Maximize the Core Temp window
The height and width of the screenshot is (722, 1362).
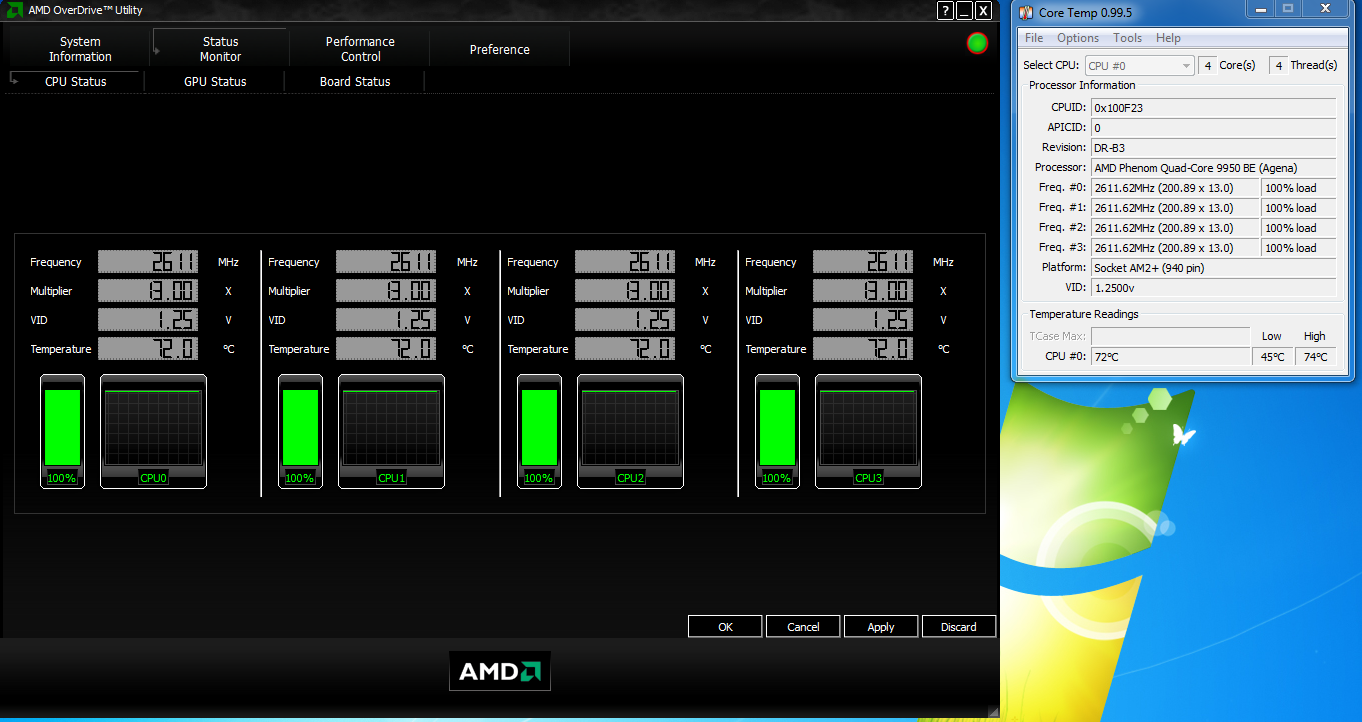point(1288,9)
